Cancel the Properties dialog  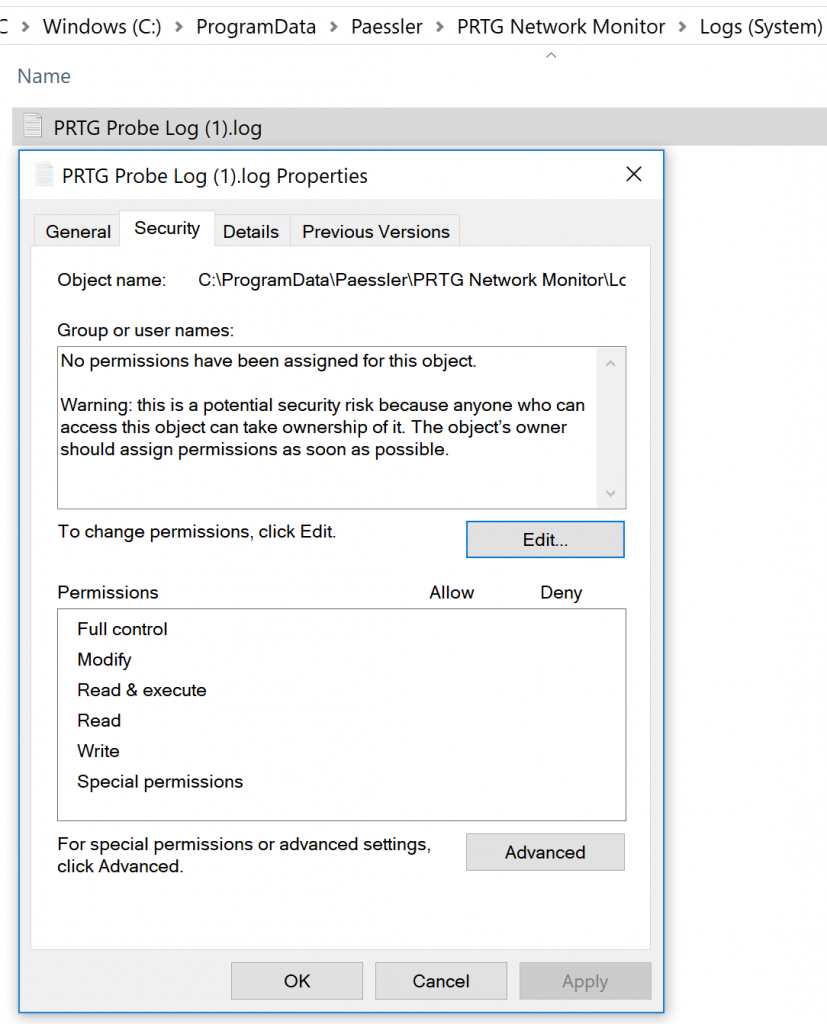click(441, 981)
